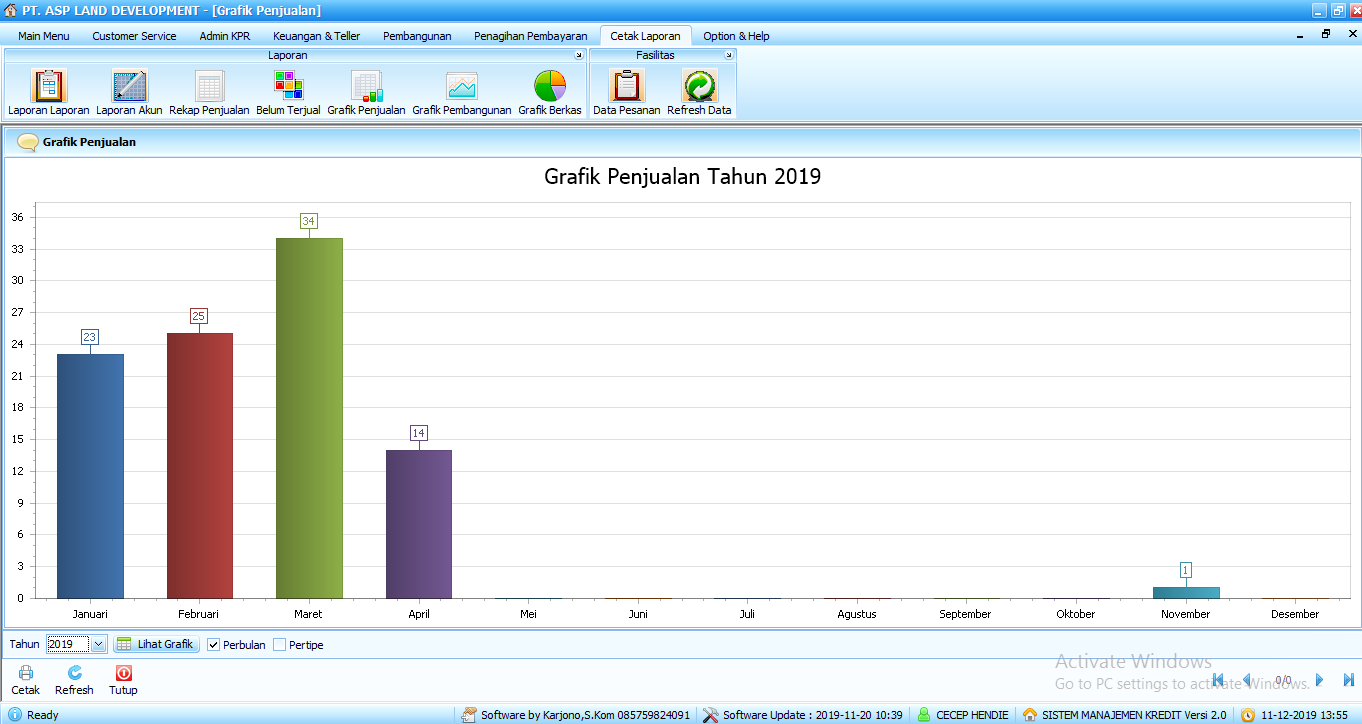Expand the Fasilitas group launcher arrow
Screen dimensions: 1362x724
(x=729, y=56)
